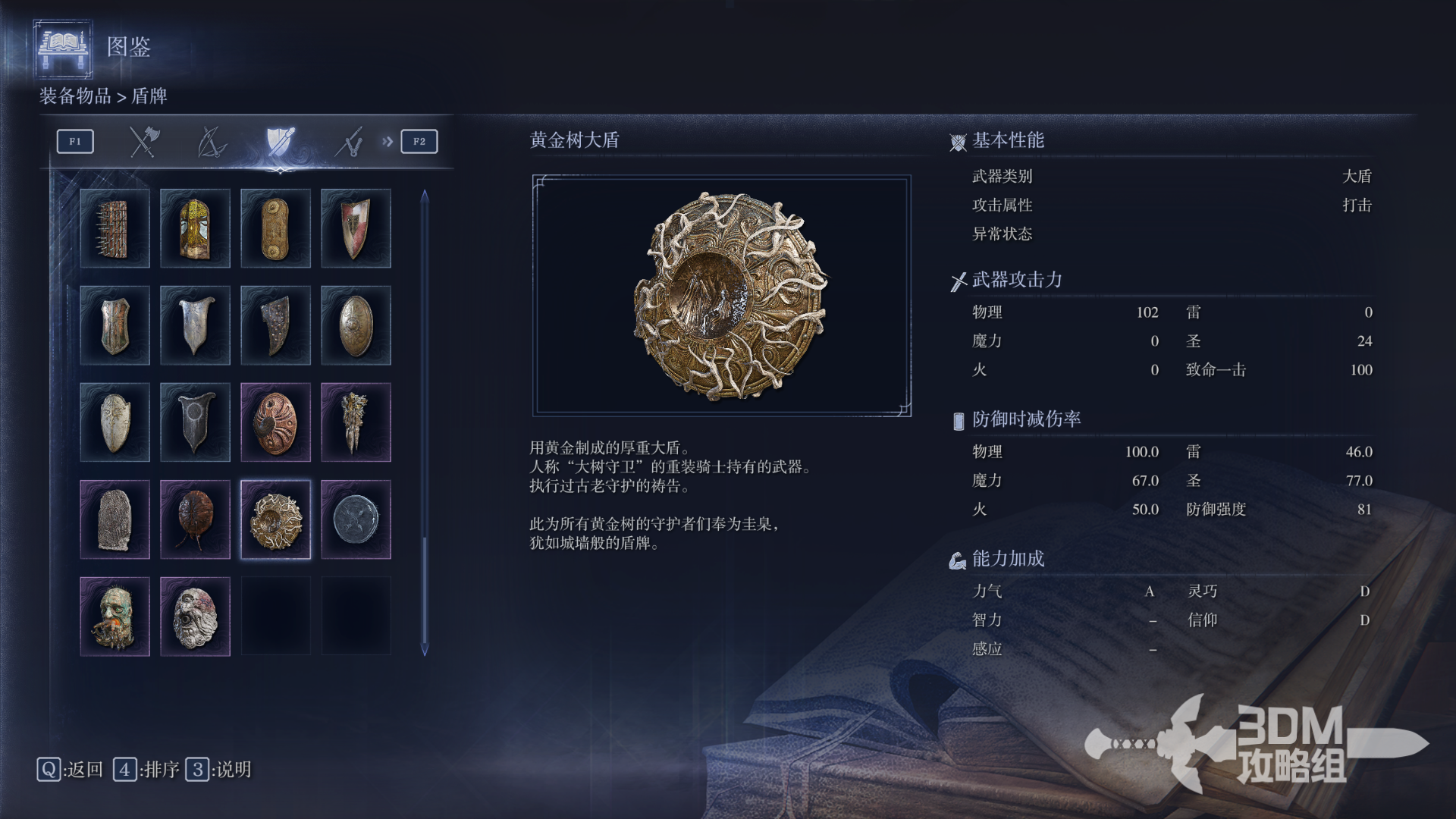Select the bow ranged weapons tab icon

(212, 142)
